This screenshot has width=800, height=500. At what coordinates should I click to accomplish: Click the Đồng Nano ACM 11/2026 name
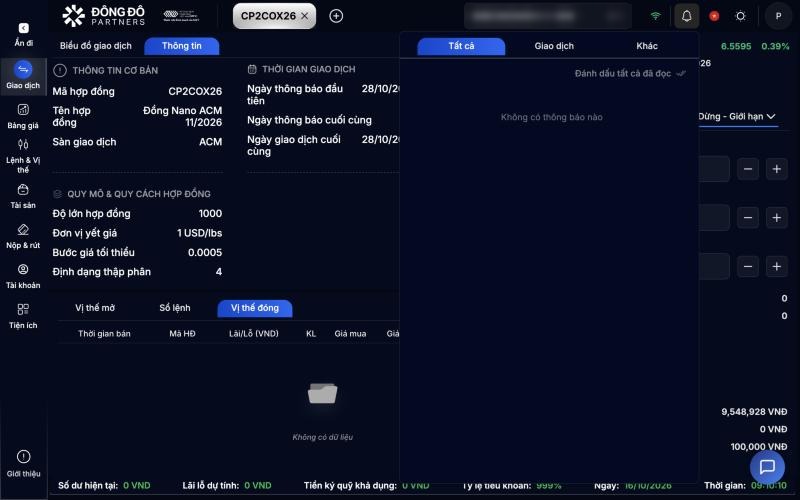[183, 116]
